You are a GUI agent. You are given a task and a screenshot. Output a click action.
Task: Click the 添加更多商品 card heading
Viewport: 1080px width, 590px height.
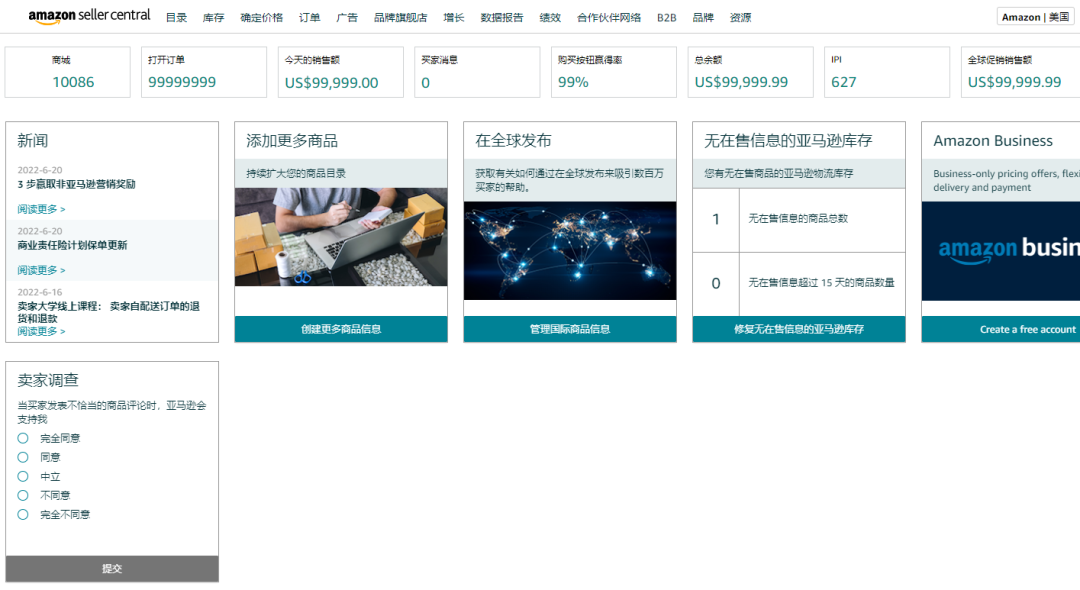tap(292, 140)
